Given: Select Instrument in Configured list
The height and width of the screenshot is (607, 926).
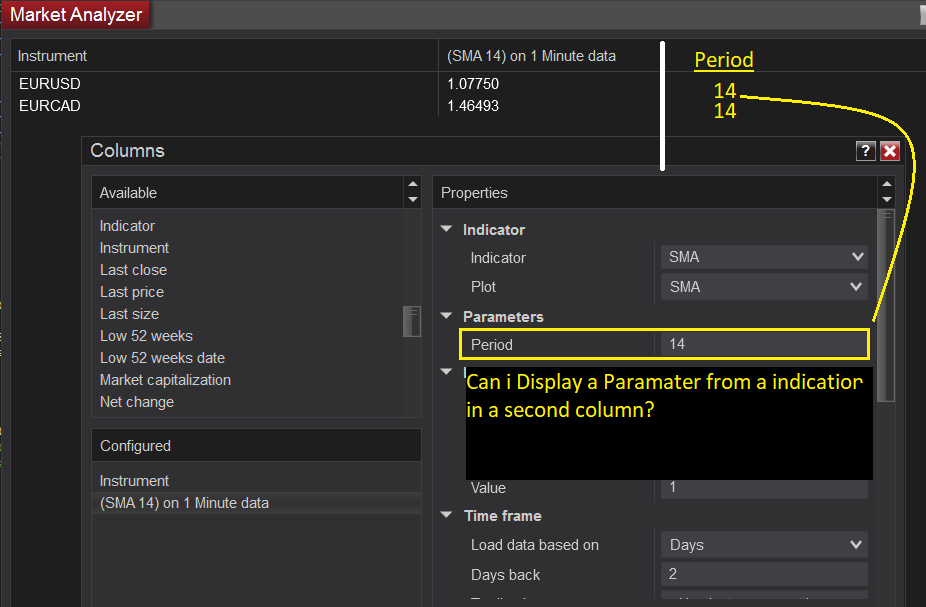Looking at the screenshot, I should coord(135,481).
